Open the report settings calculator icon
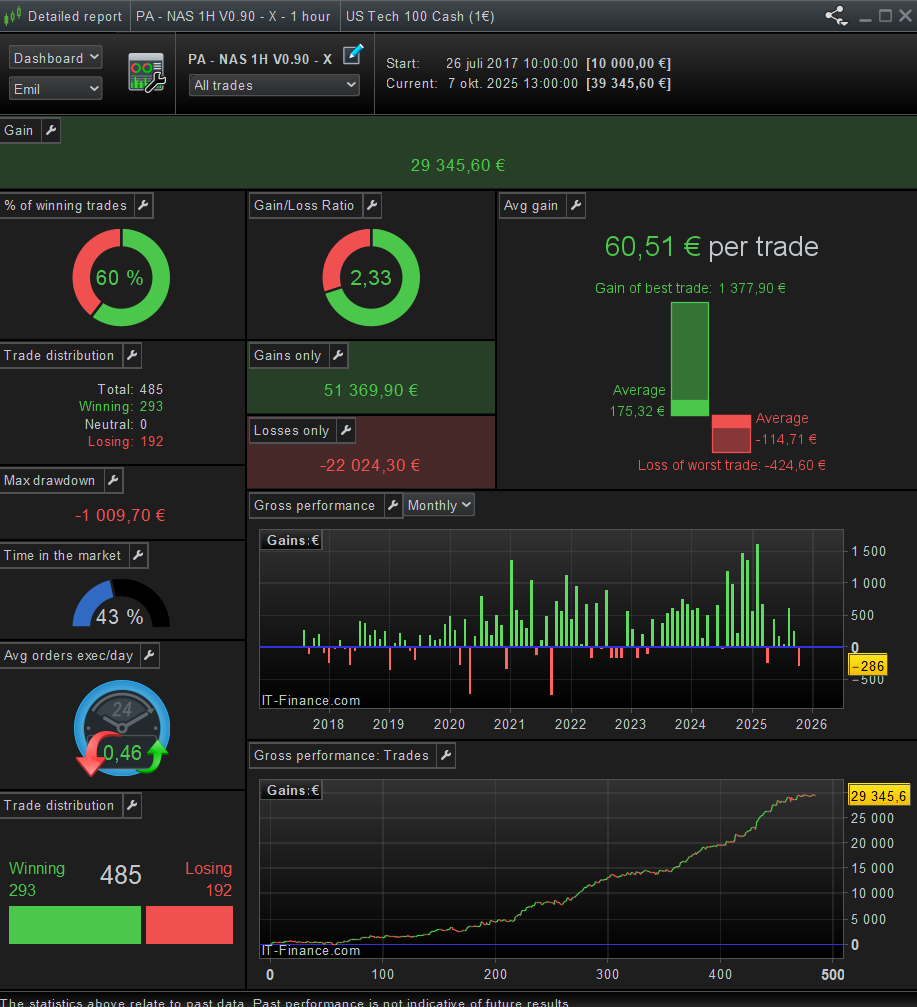 pos(146,73)
